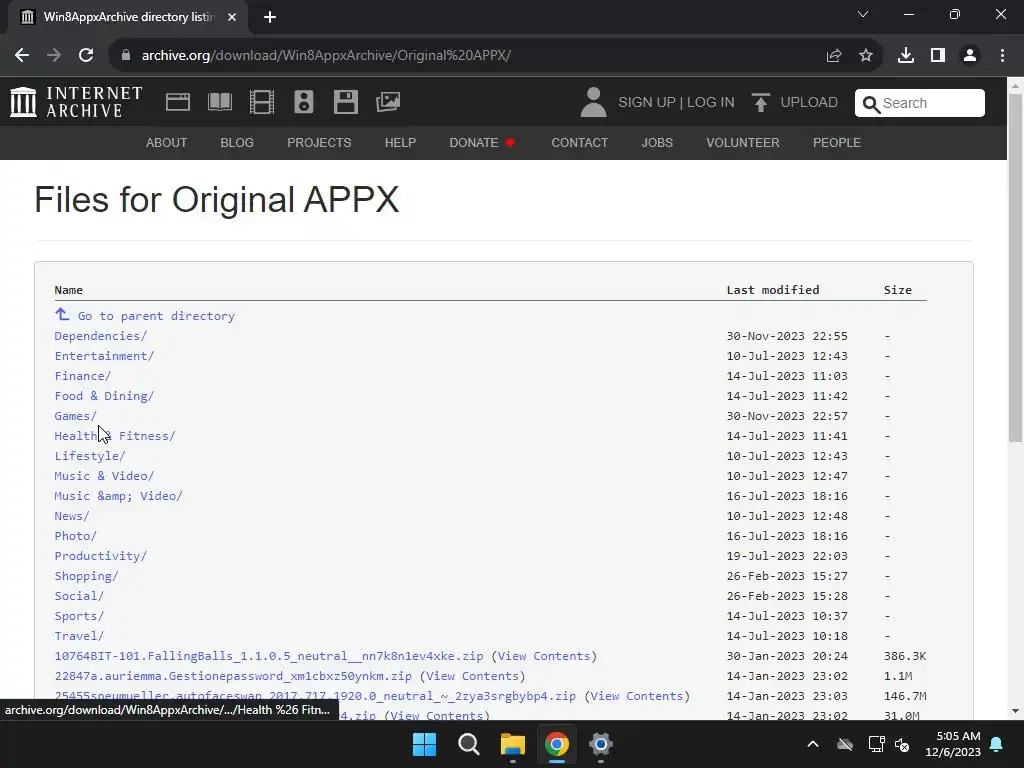Open the ABOUT menu item

coord(167,142)
